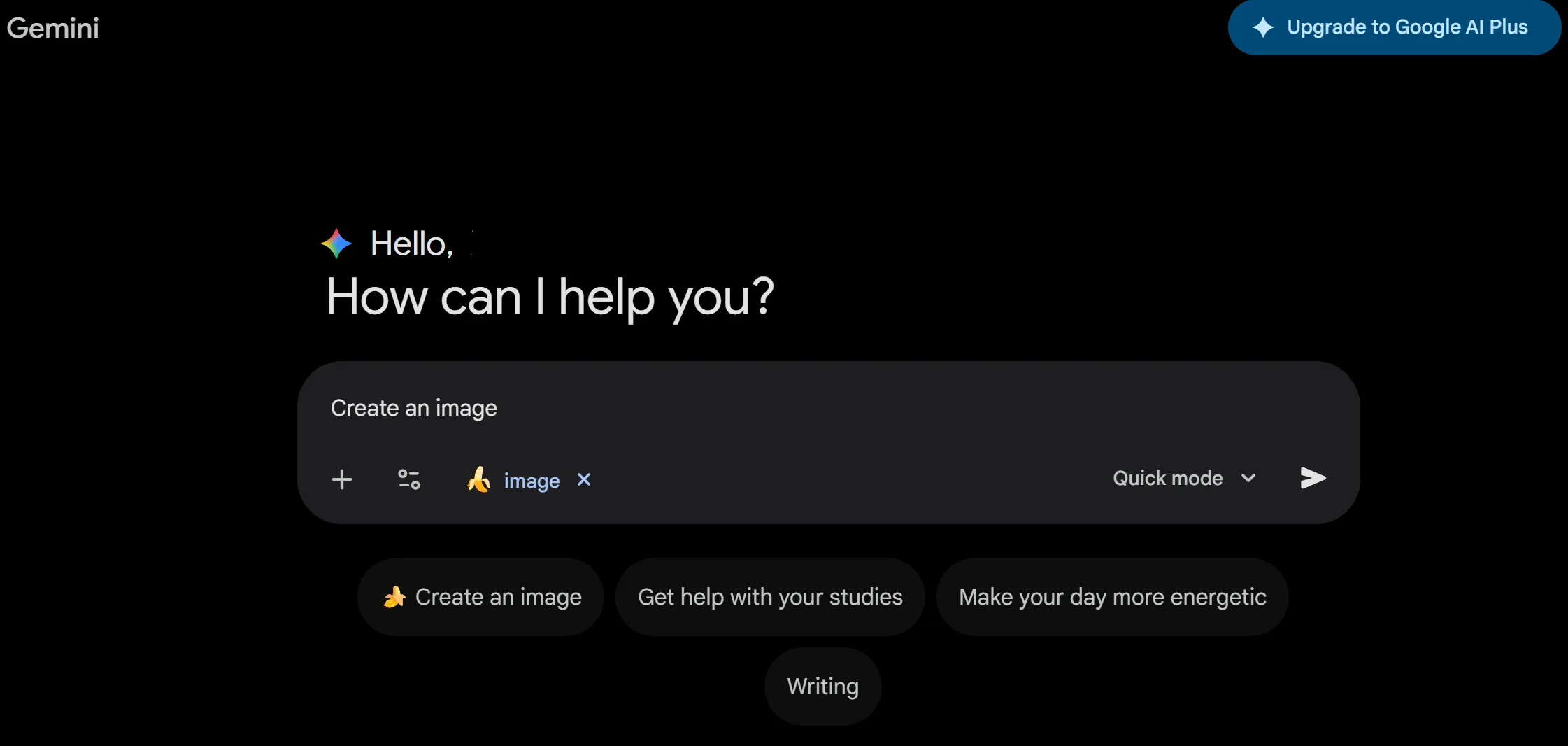Click the sparkle icon inside Upgrade button
This screenshot has width=1568, height=746.
tap(1263, 27)
